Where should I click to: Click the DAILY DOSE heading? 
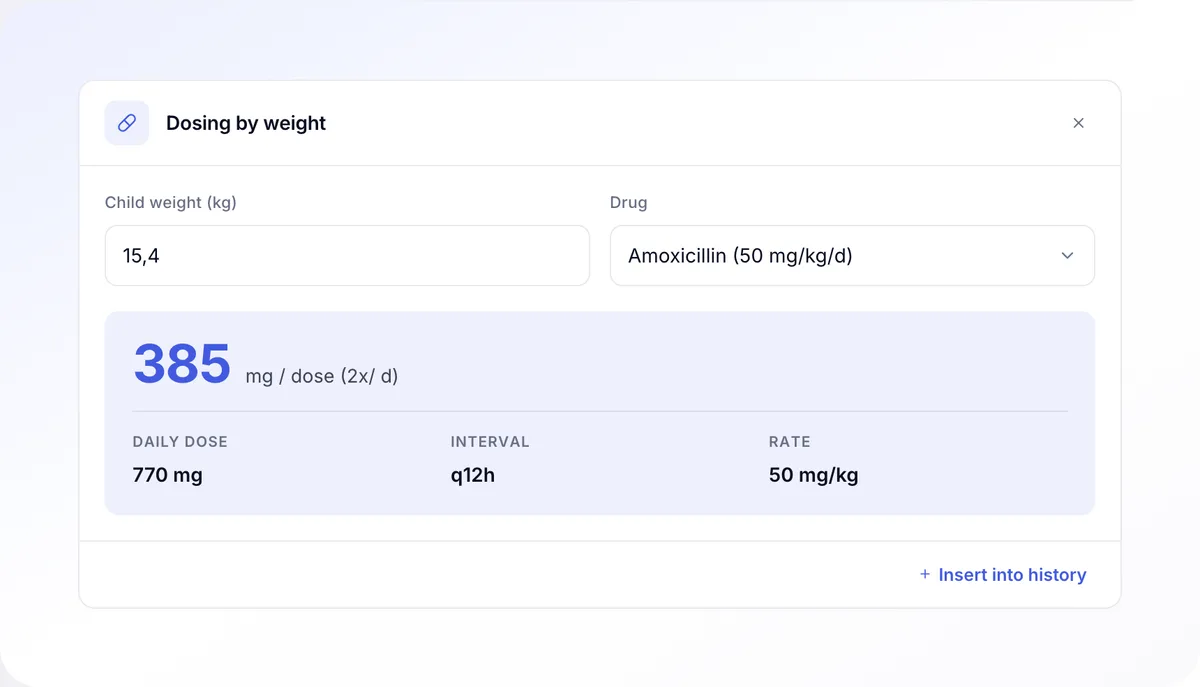click(180, 441)
